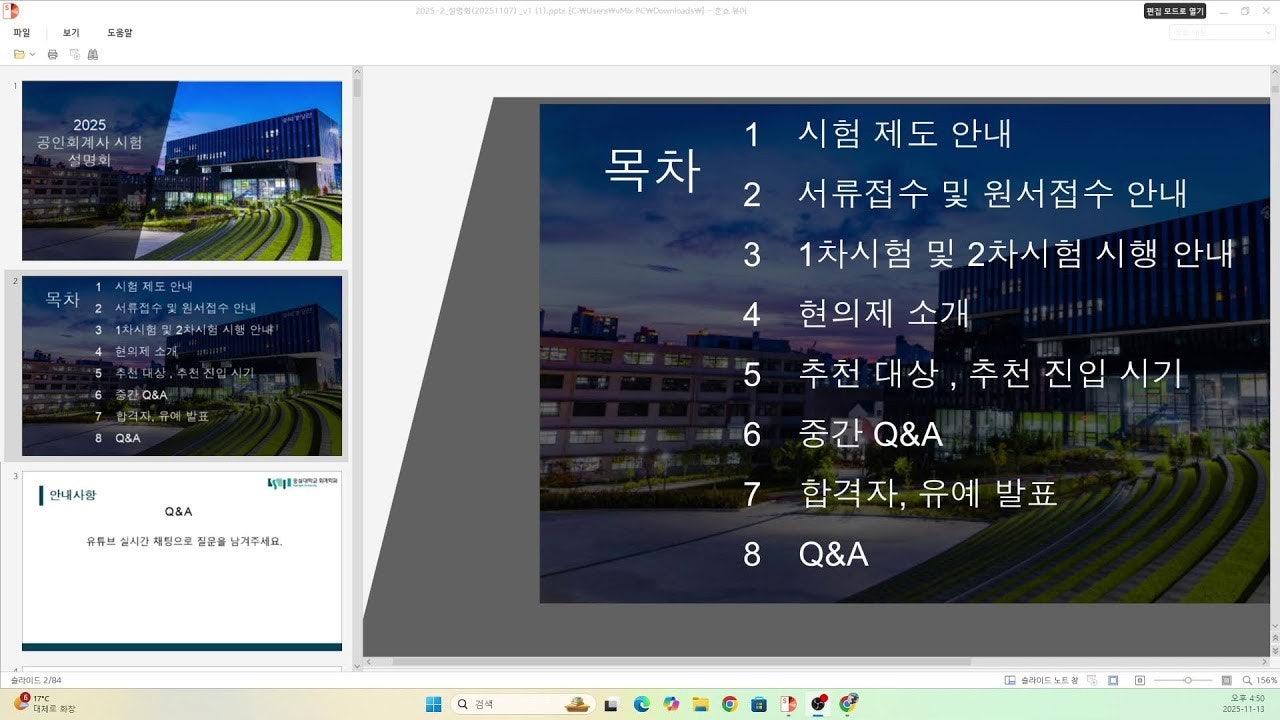Click the magnifier zoom icon beside 156%
The image size is (1280, 720).
(x=1246, y=680)
